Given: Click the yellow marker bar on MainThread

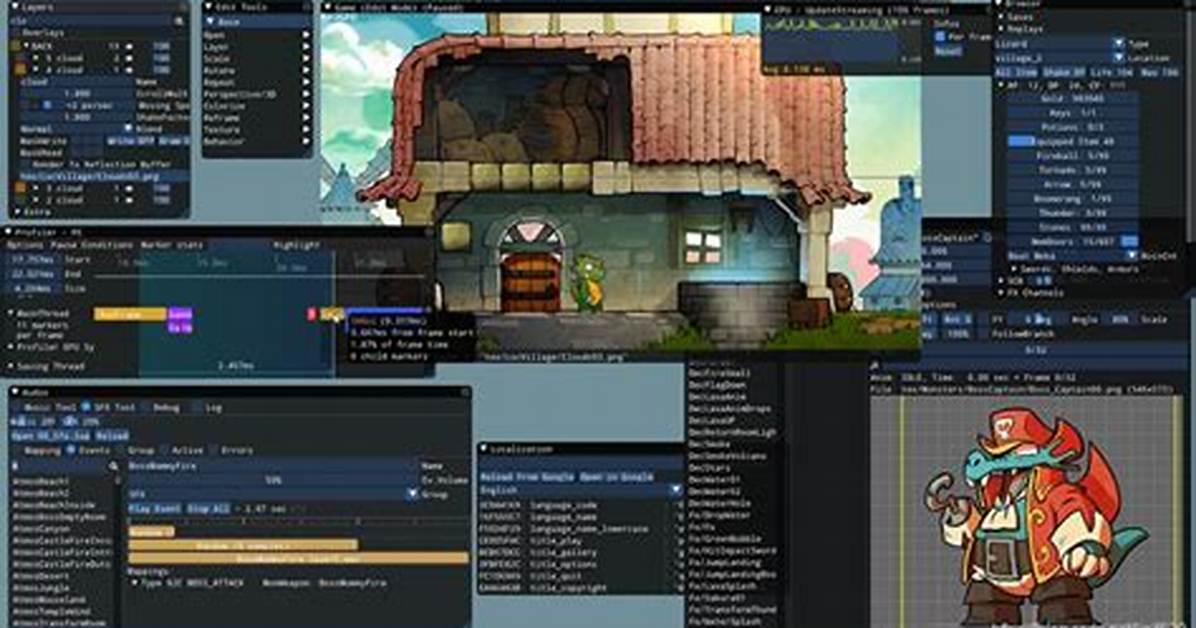Looking at the screenshot, I should [x=130, y=314].
